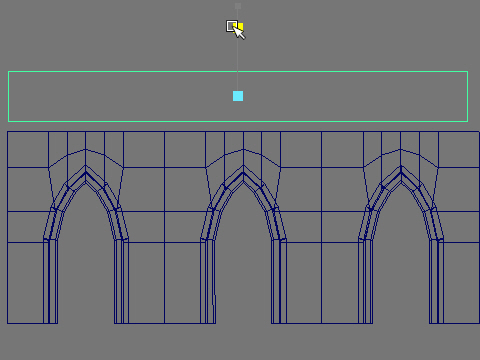Click the left pillar of the right arch
The width and height of the screenshot is (480, 360).
366,281
